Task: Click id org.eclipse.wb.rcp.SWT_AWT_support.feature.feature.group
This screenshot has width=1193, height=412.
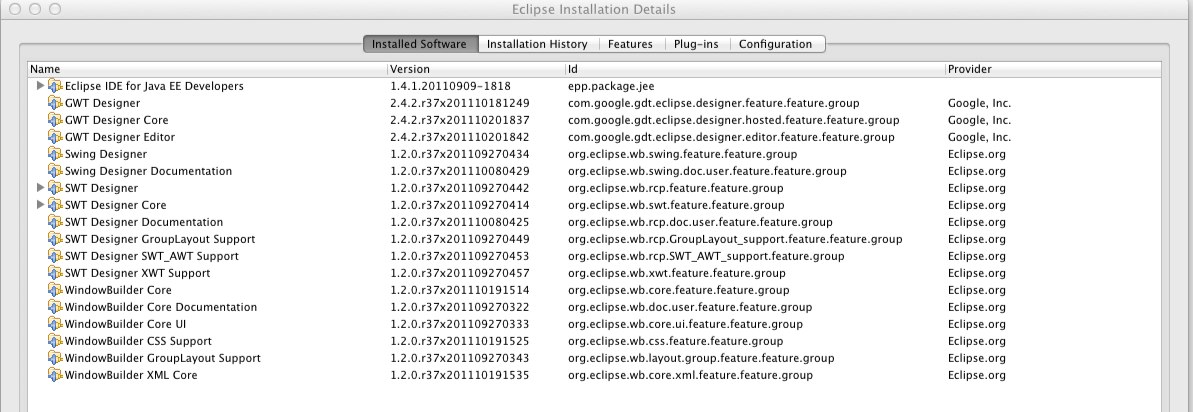Action: click(x=706, y=256)
